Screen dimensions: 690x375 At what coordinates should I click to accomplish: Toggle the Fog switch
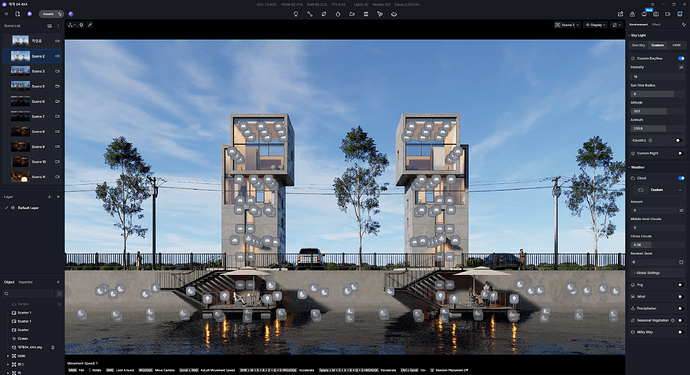[681, 285]
